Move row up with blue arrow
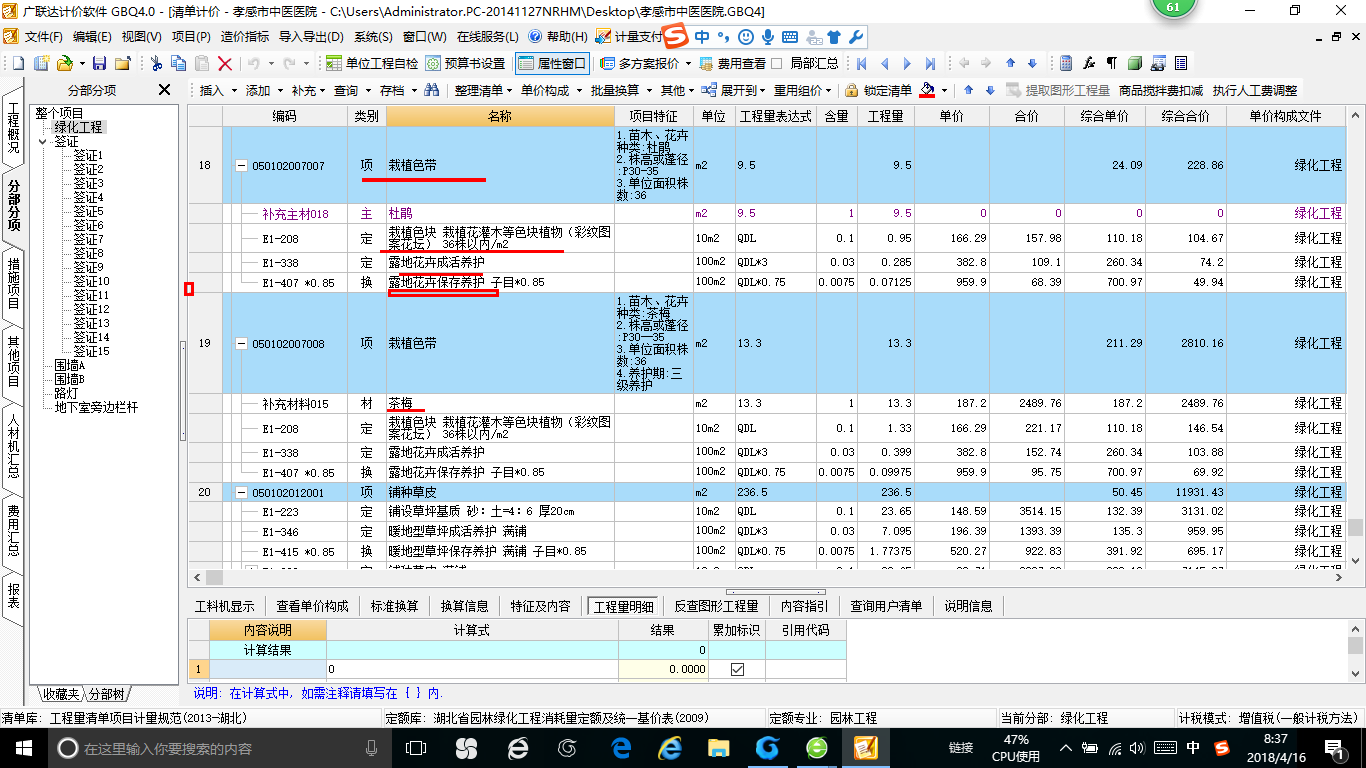Image resolution: width=1366 pixels, height=768 pixels. point(968,90)
